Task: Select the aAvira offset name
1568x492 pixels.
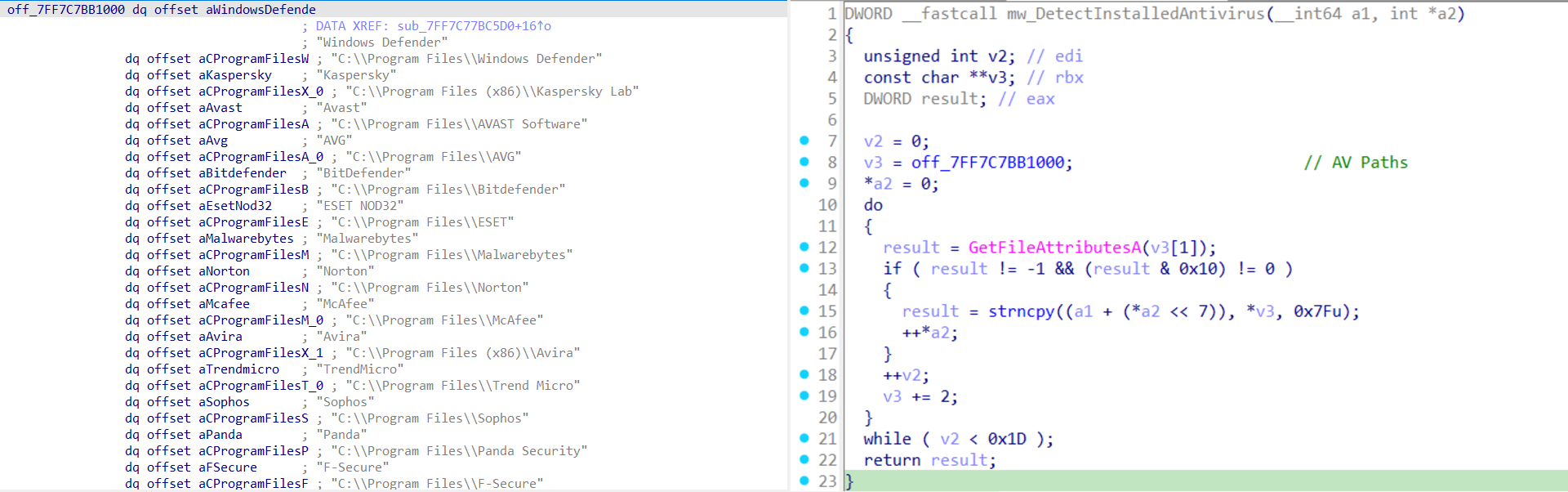Action: click(x=220, y=337)
